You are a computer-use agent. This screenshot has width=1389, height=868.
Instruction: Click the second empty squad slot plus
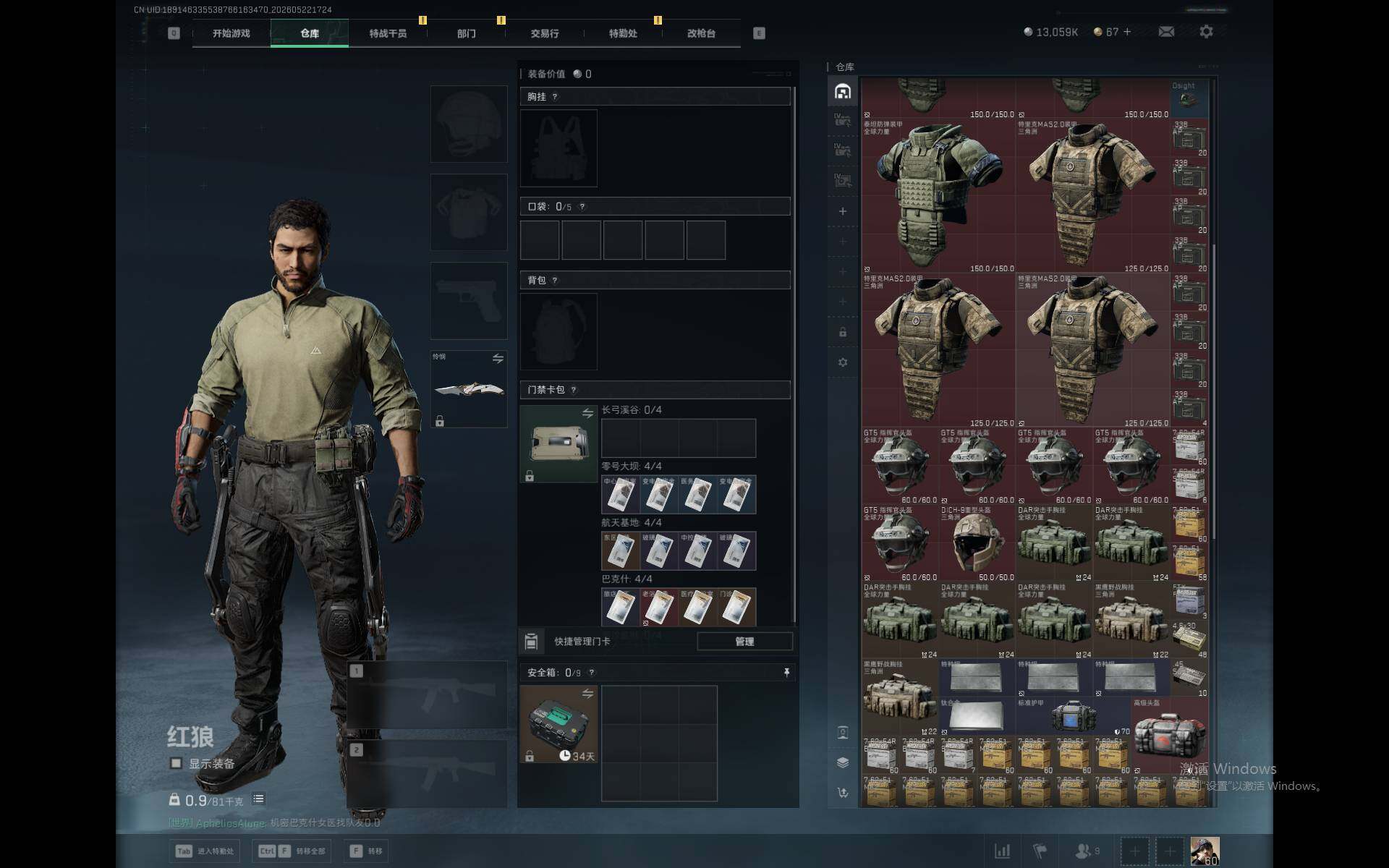pos(1170,851)
